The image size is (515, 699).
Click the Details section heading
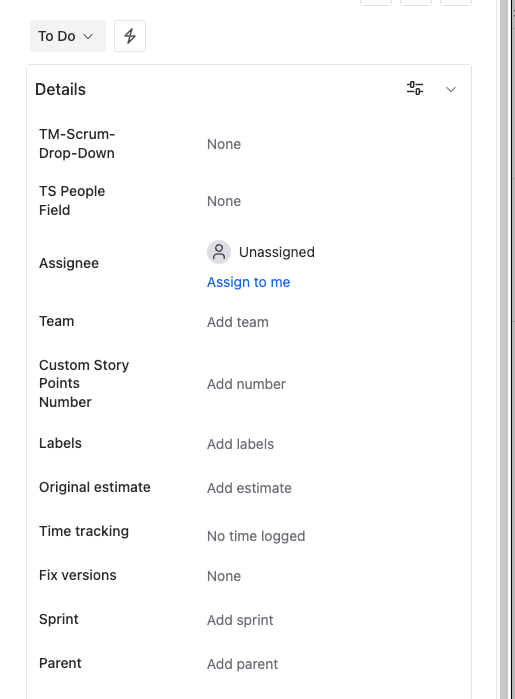tap(60, 90)
